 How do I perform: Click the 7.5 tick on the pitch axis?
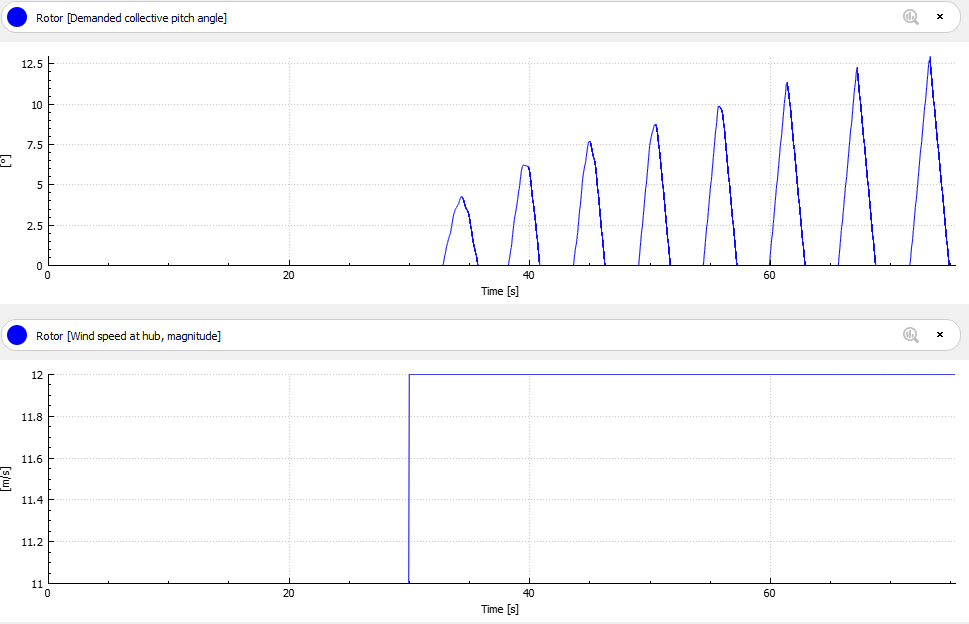click(x=34, y=145)
